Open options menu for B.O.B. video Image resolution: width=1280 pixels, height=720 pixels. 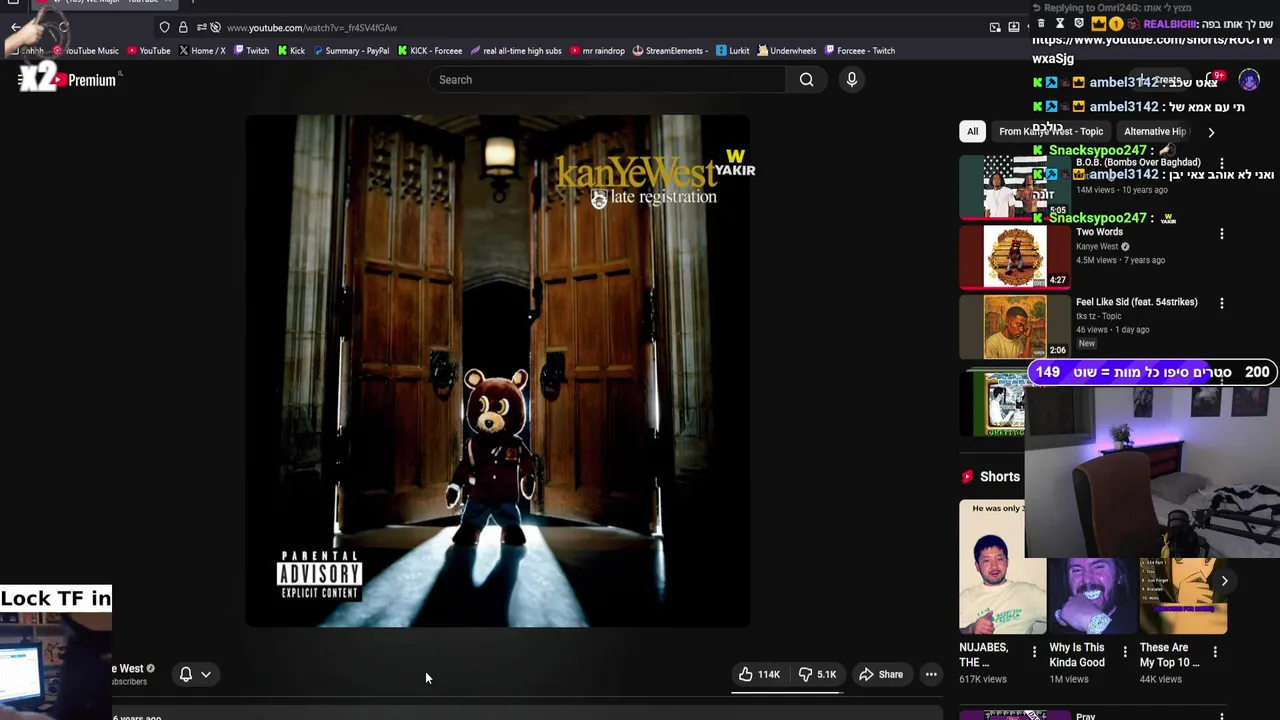point(1221,163)
